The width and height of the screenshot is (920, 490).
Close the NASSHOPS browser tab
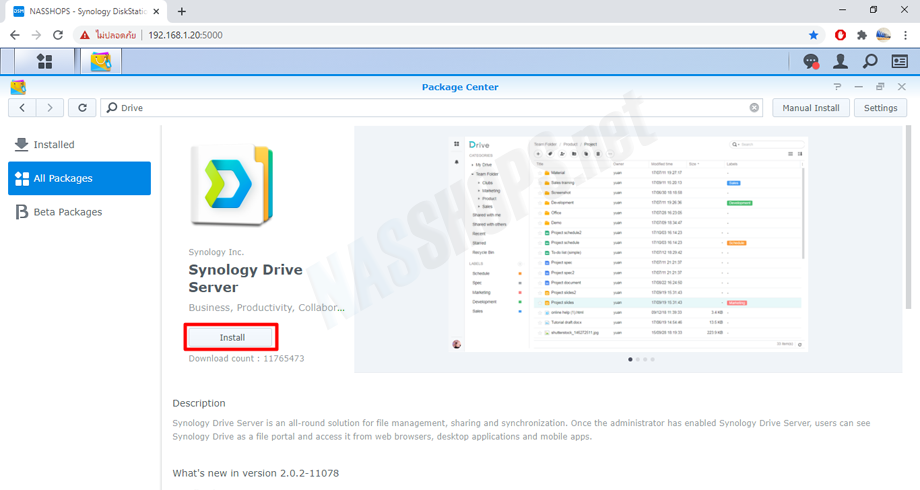(156, 11)
